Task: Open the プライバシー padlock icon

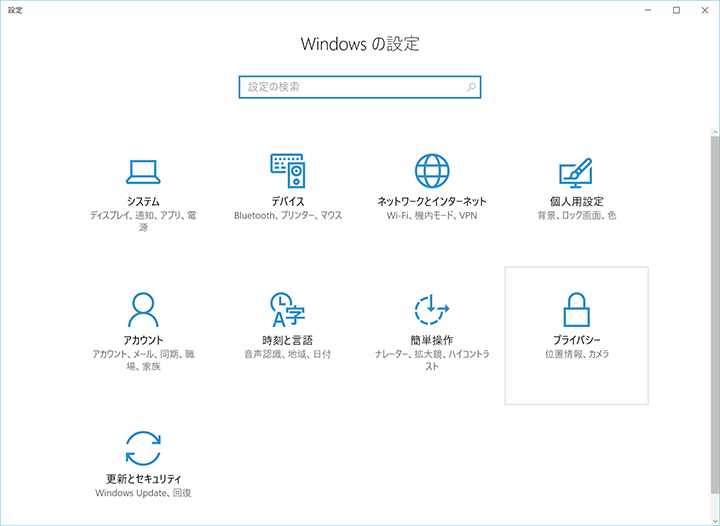Action: (576, 310)
